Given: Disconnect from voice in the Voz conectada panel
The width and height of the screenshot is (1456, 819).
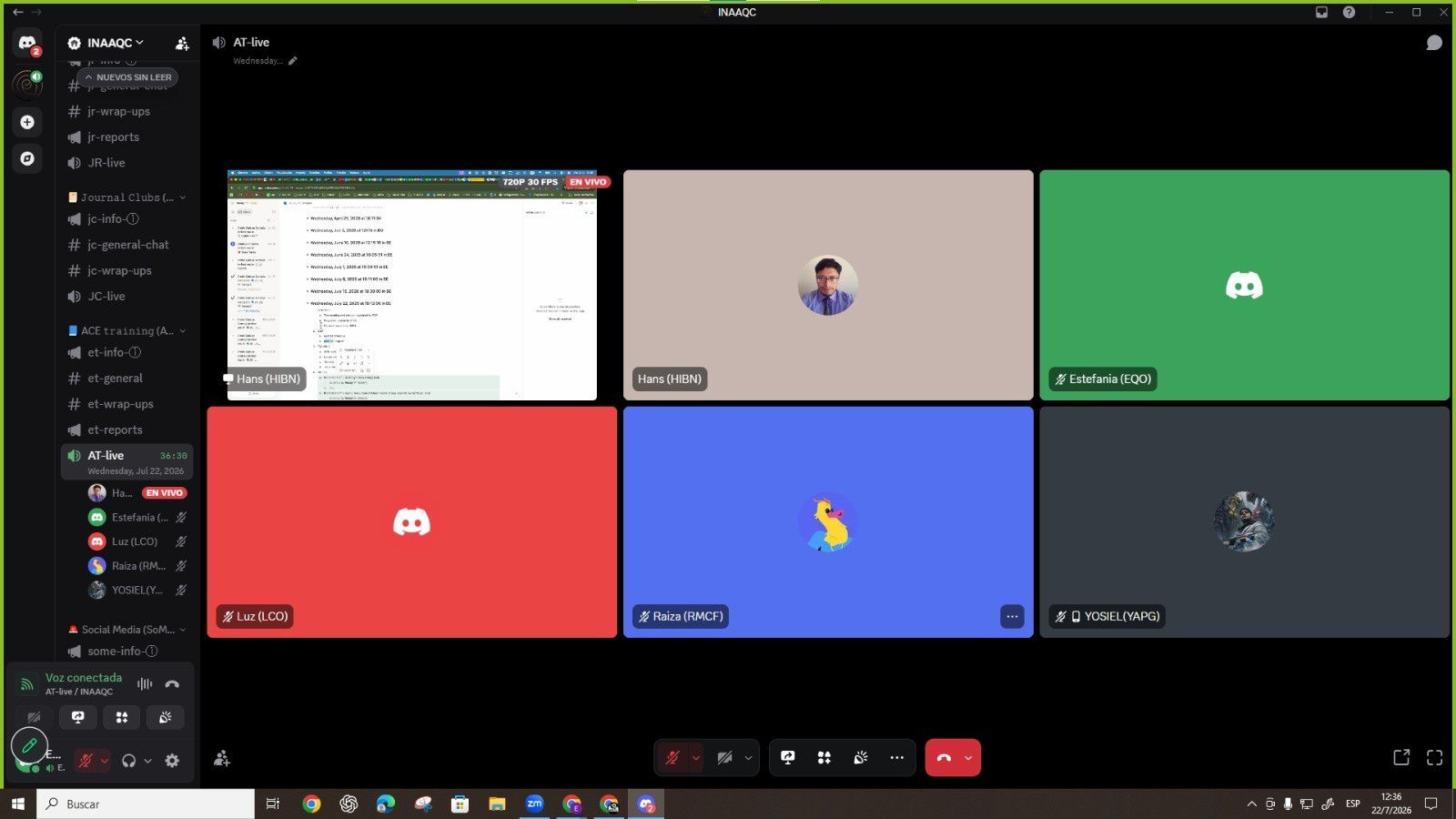Looking at the screenshot, I should coord(172,683).
